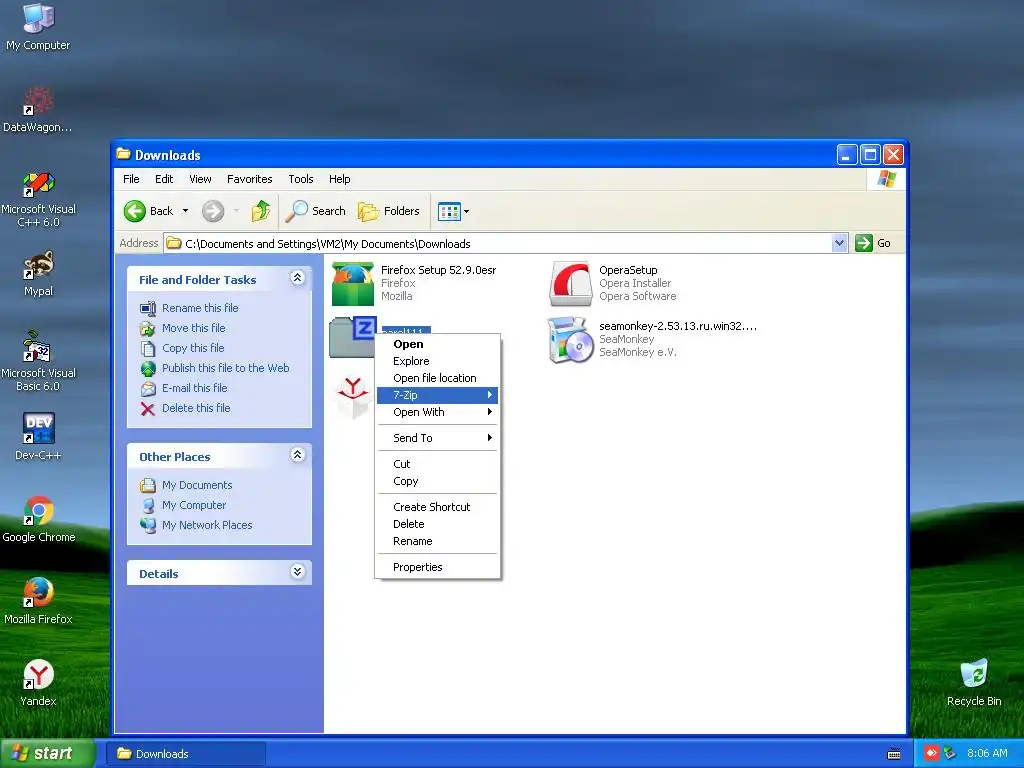Image resolution: width=1024 pixels, height=768 pixels.
Task: Choose Properties in the context menu
Action: pos(437,567)
